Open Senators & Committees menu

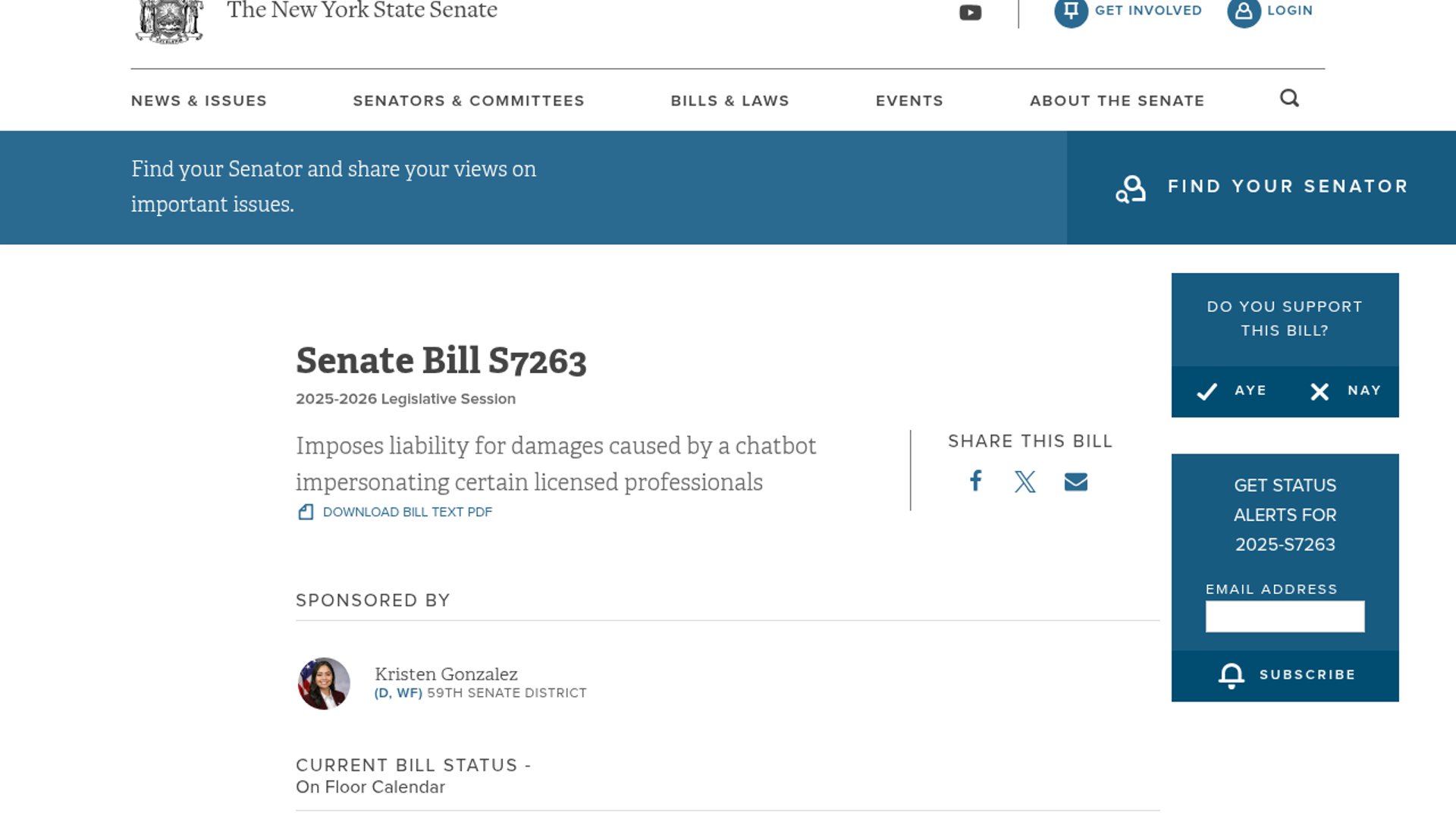[x=469, y=101]
